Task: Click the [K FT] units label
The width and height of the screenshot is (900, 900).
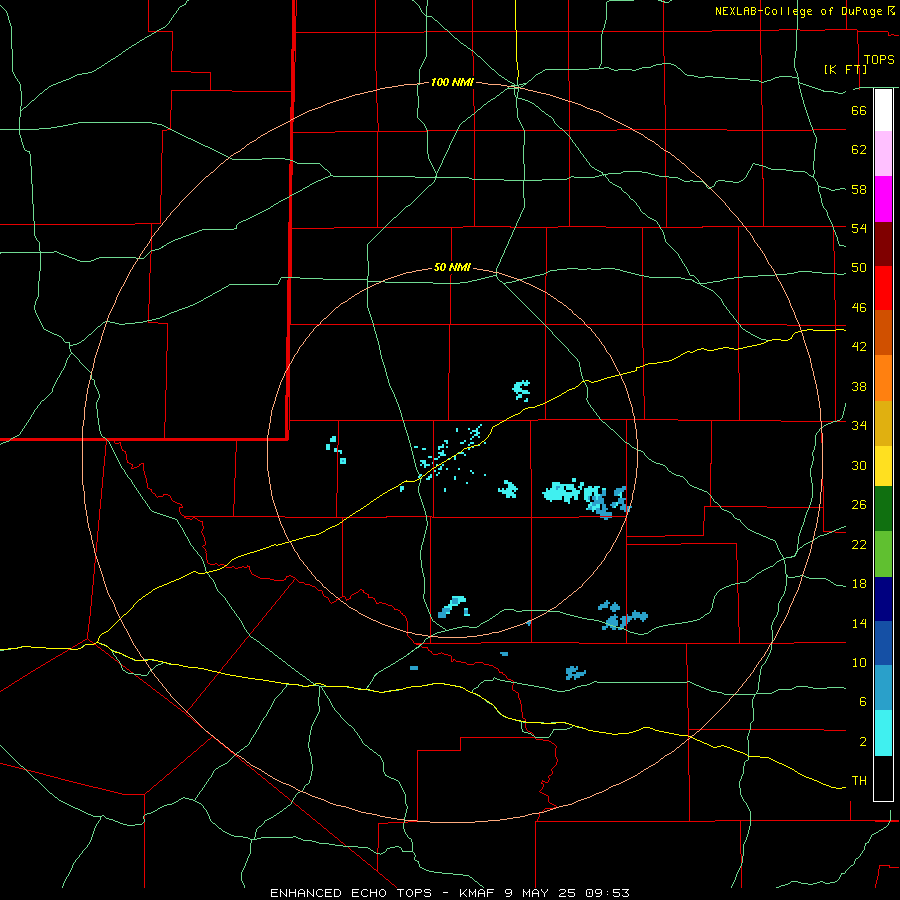Action: (x=845, y=69)
